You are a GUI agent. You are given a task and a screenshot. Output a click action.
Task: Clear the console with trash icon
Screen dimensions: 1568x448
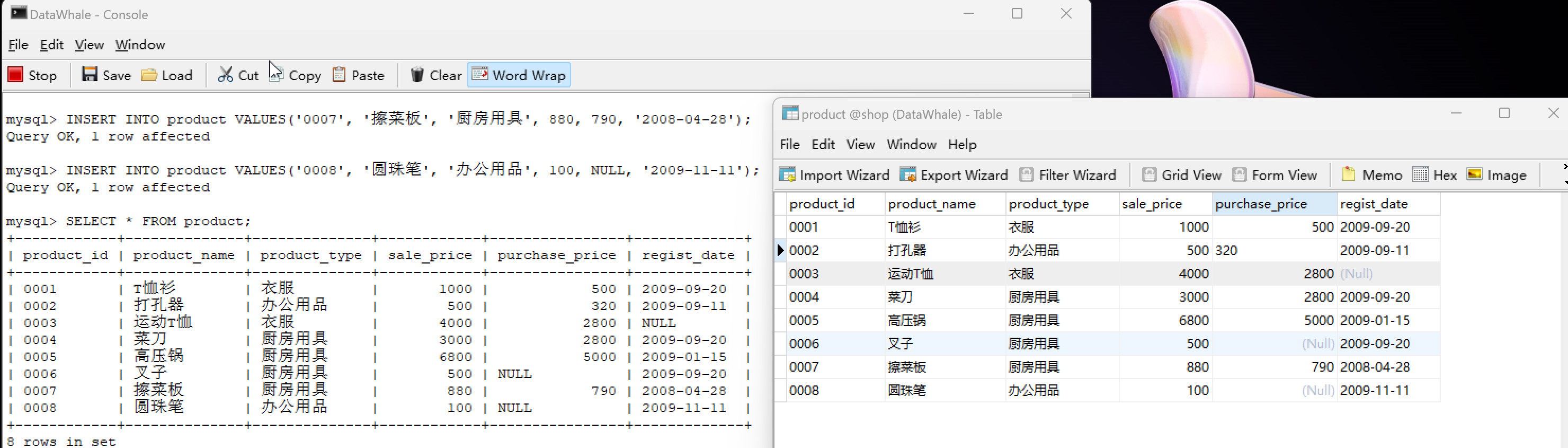click(x=417, y=75)
